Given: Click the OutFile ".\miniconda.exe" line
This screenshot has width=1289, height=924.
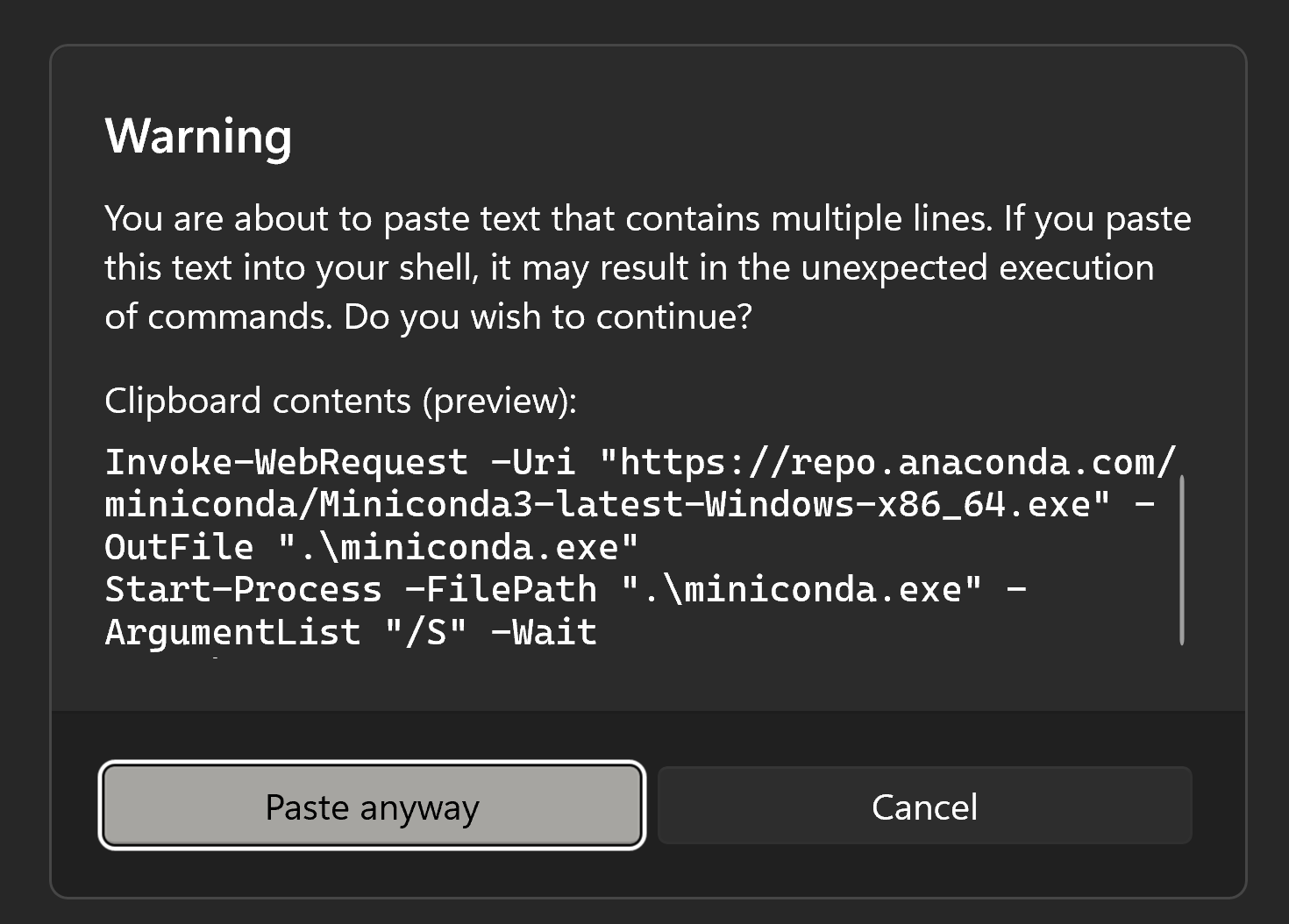Looking at the screenshot, I should pyautogui.click(x=371, y=547).
